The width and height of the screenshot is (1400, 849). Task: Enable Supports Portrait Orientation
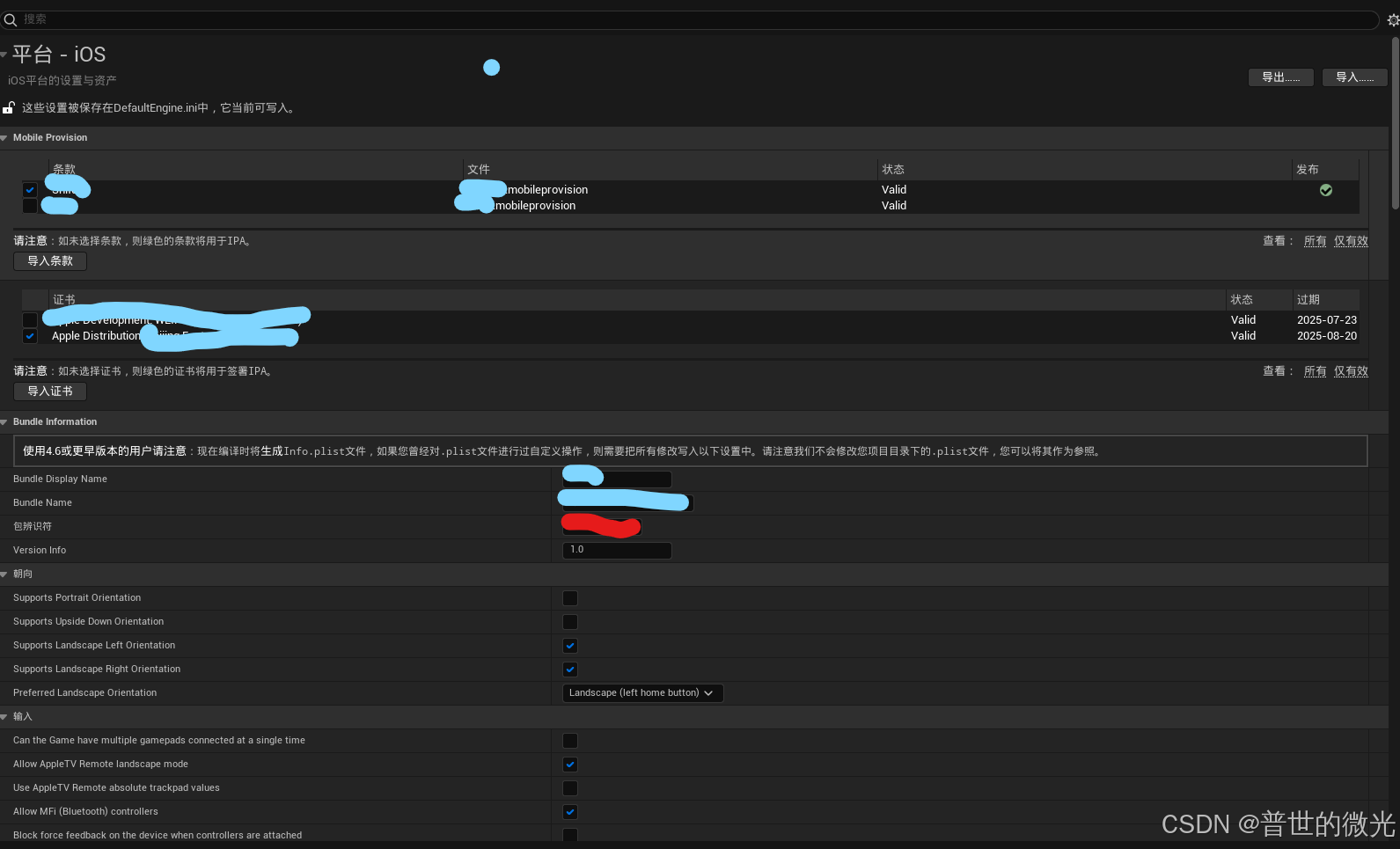coord(570,598)
